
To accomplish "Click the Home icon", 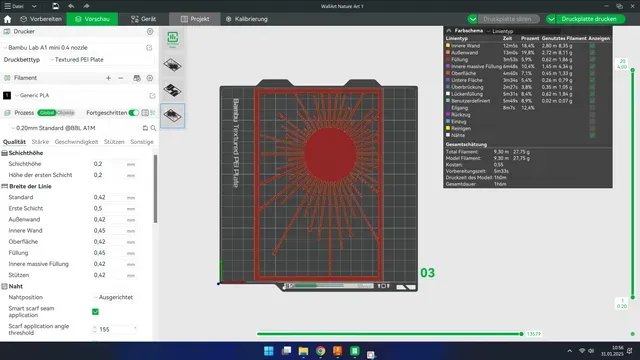I will (7, 19).
